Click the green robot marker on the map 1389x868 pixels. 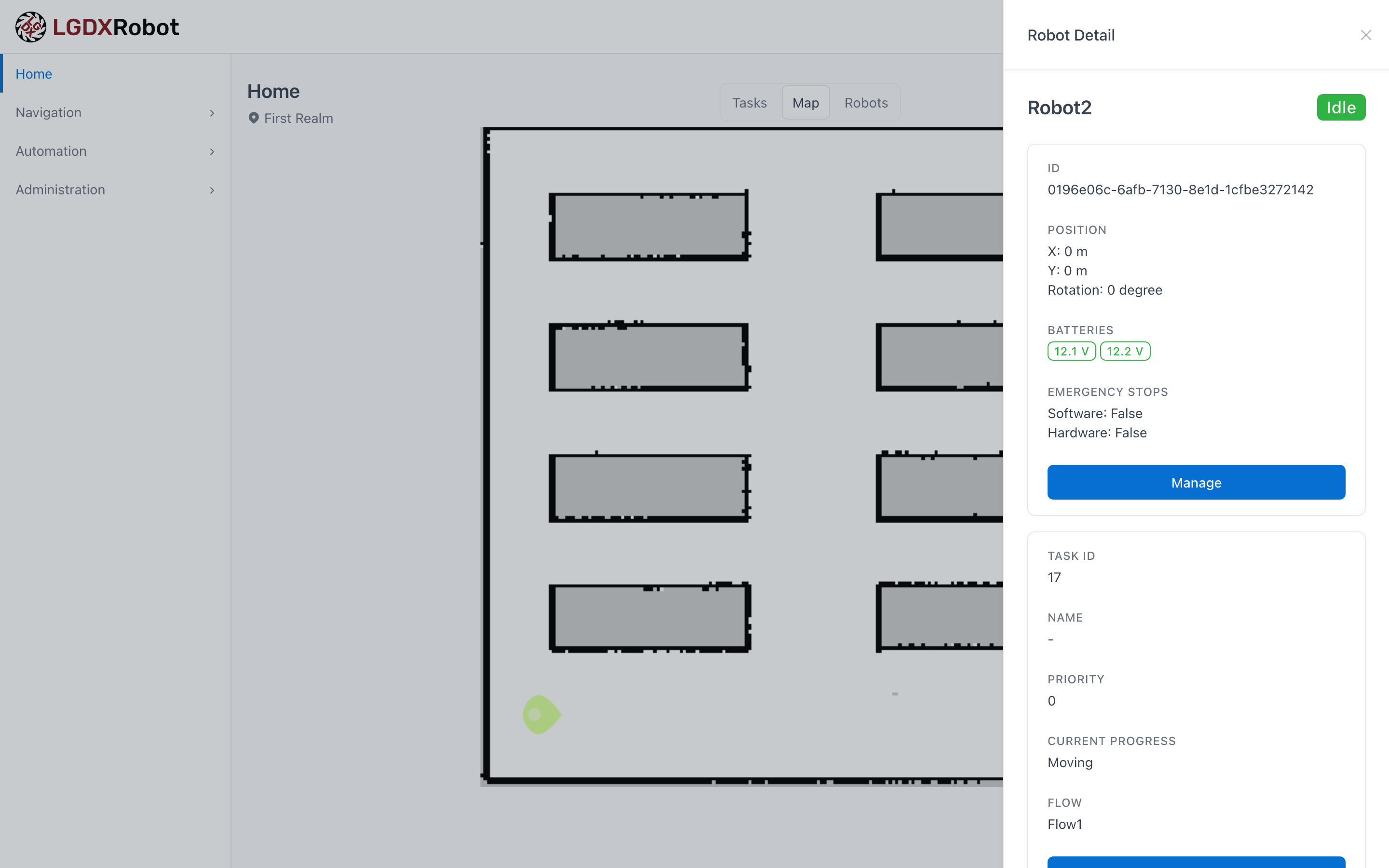541,715
